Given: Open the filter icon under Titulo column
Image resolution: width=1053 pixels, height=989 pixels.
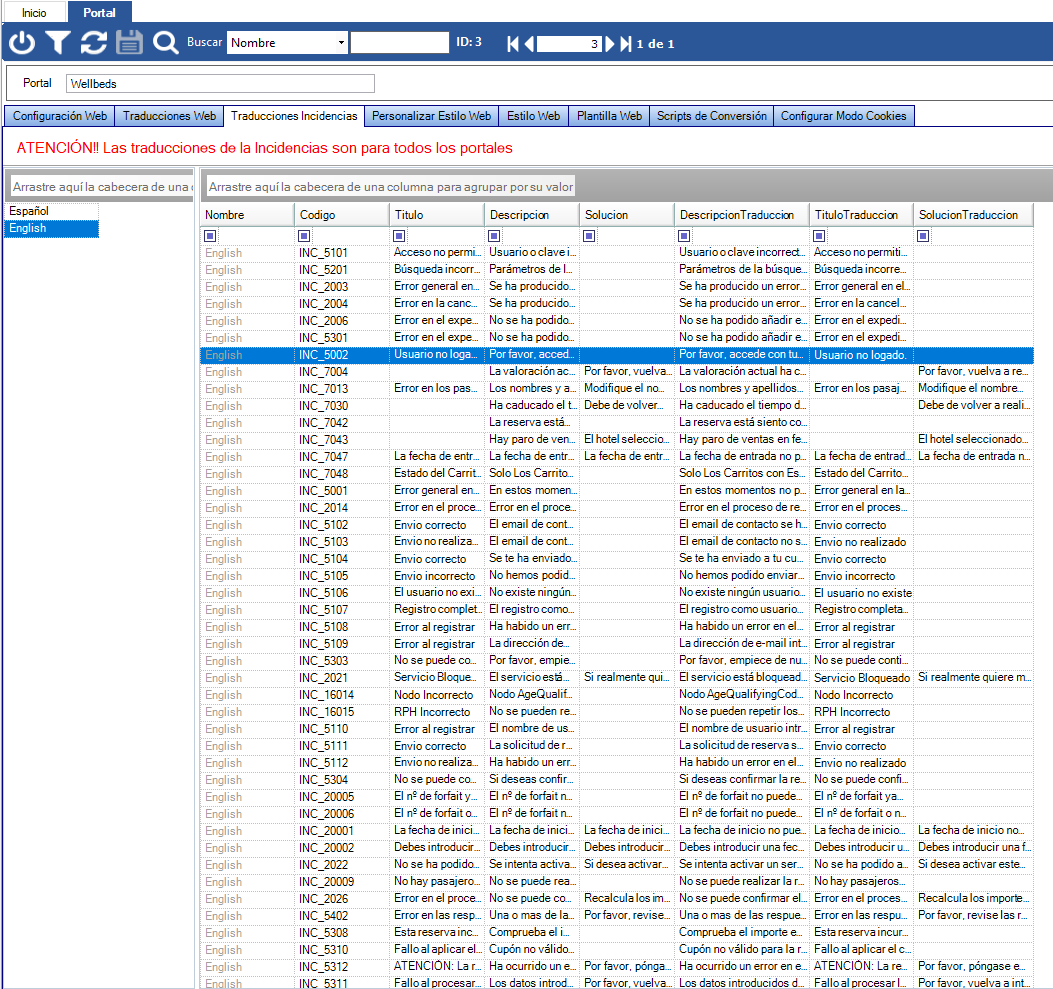Looking at the screenshot, I should pyautogui.click(x=399, y=236).
